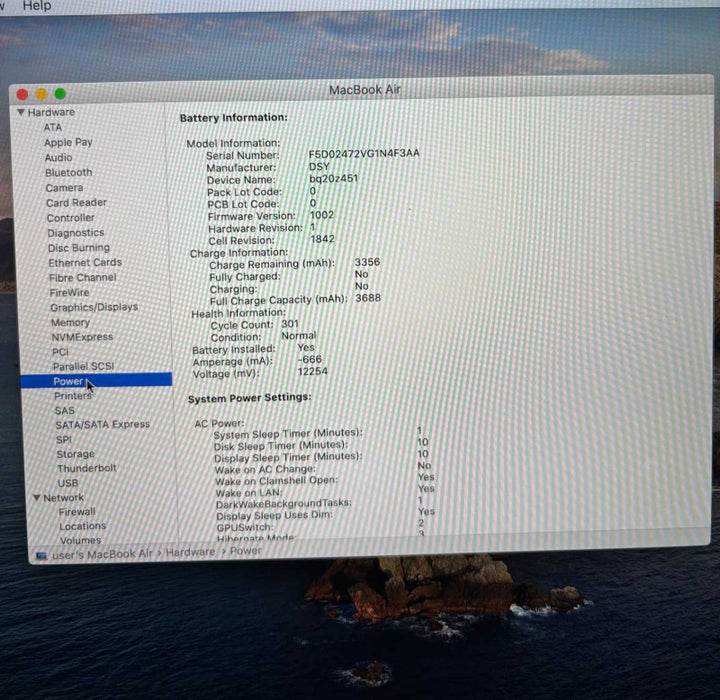The height and width of the screenshot is (700, 720).
Task: Select the highlighted Power entry
Action: point(96,381)
